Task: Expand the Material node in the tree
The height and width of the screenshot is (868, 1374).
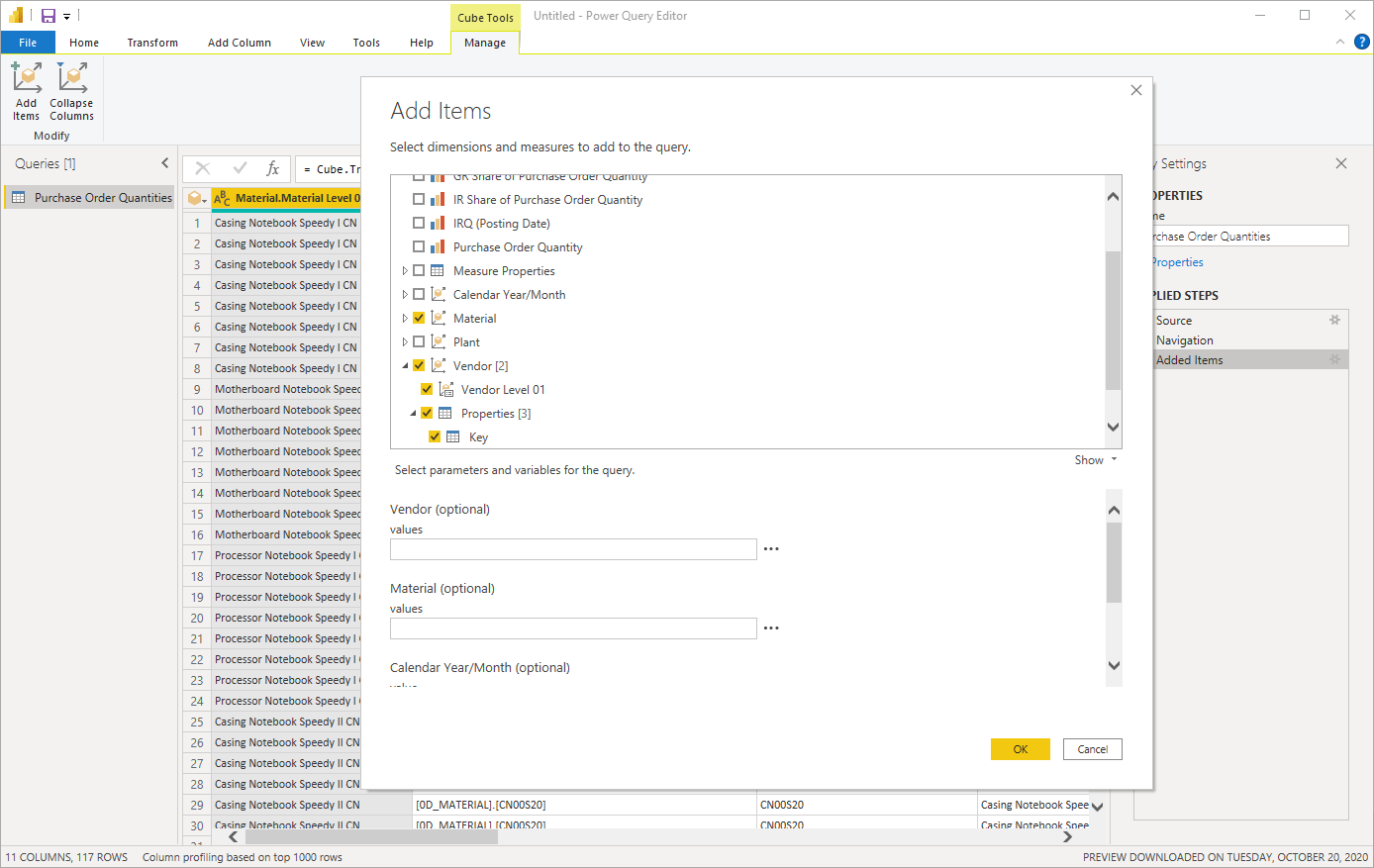Action: 405,318
